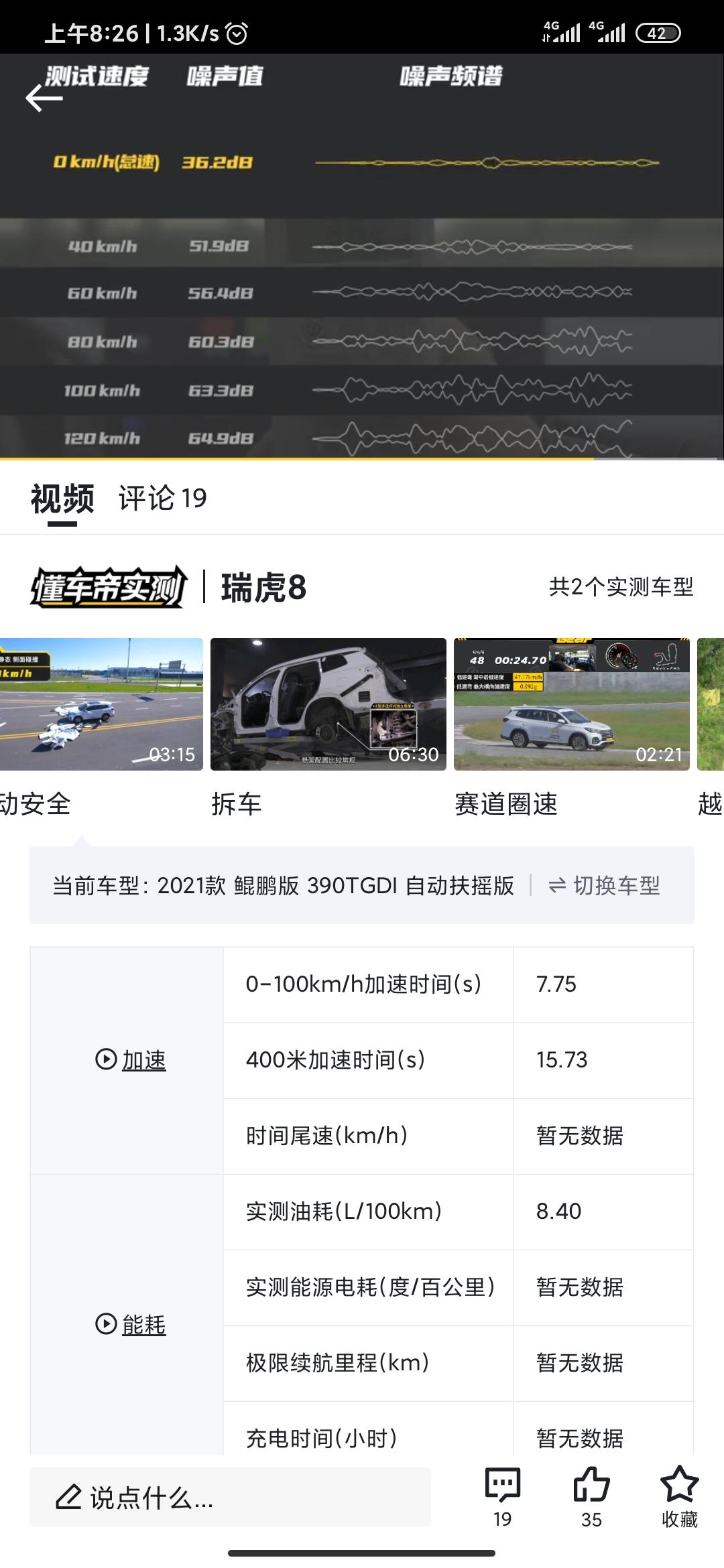Tap the 加速 underlined link

(x=144, y=1060)
